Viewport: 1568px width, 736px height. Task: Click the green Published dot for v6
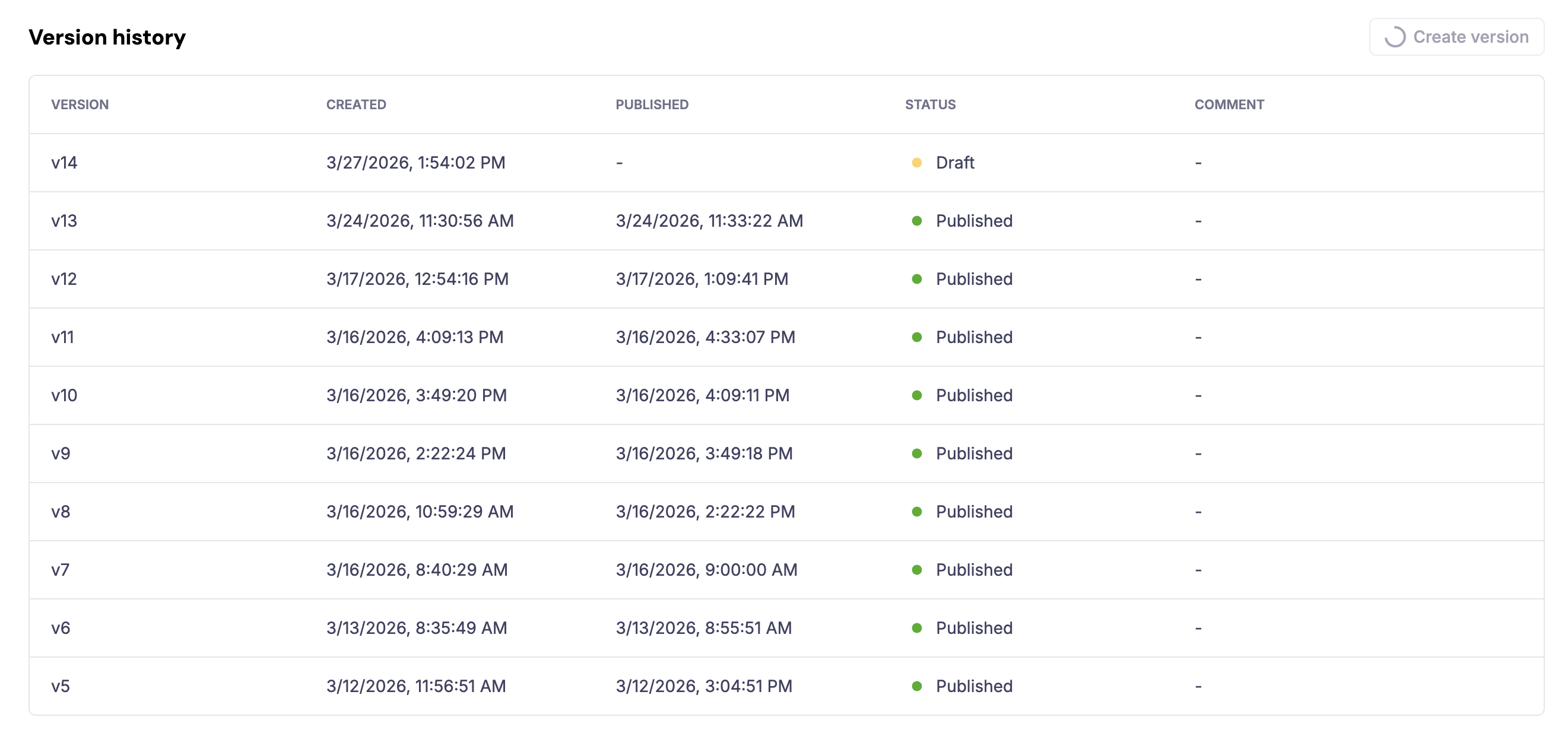pos(918,627)
